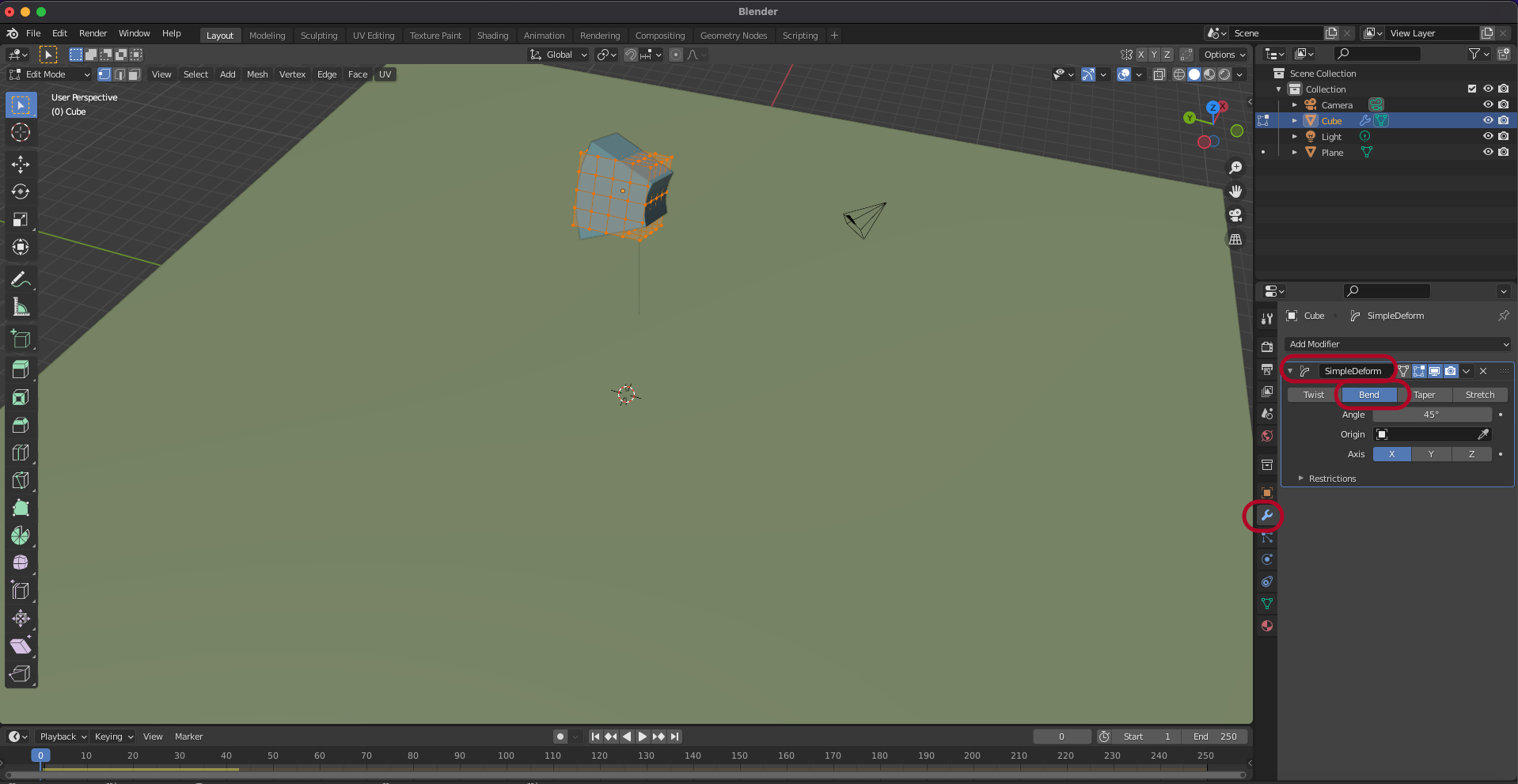Choose the Stretch deform mode
Image resolution: width=1518 pixels, height=784 pixels.
pos(1480,395)
